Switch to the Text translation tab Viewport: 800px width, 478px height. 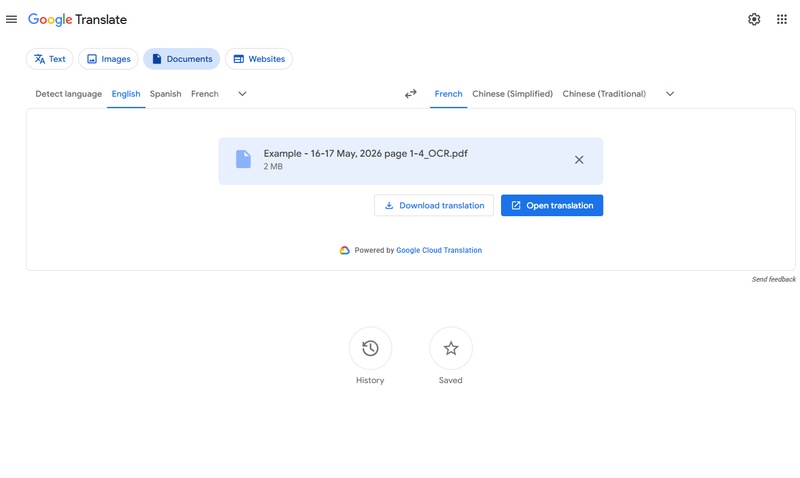pyautogui.click(x=49, y=59)
